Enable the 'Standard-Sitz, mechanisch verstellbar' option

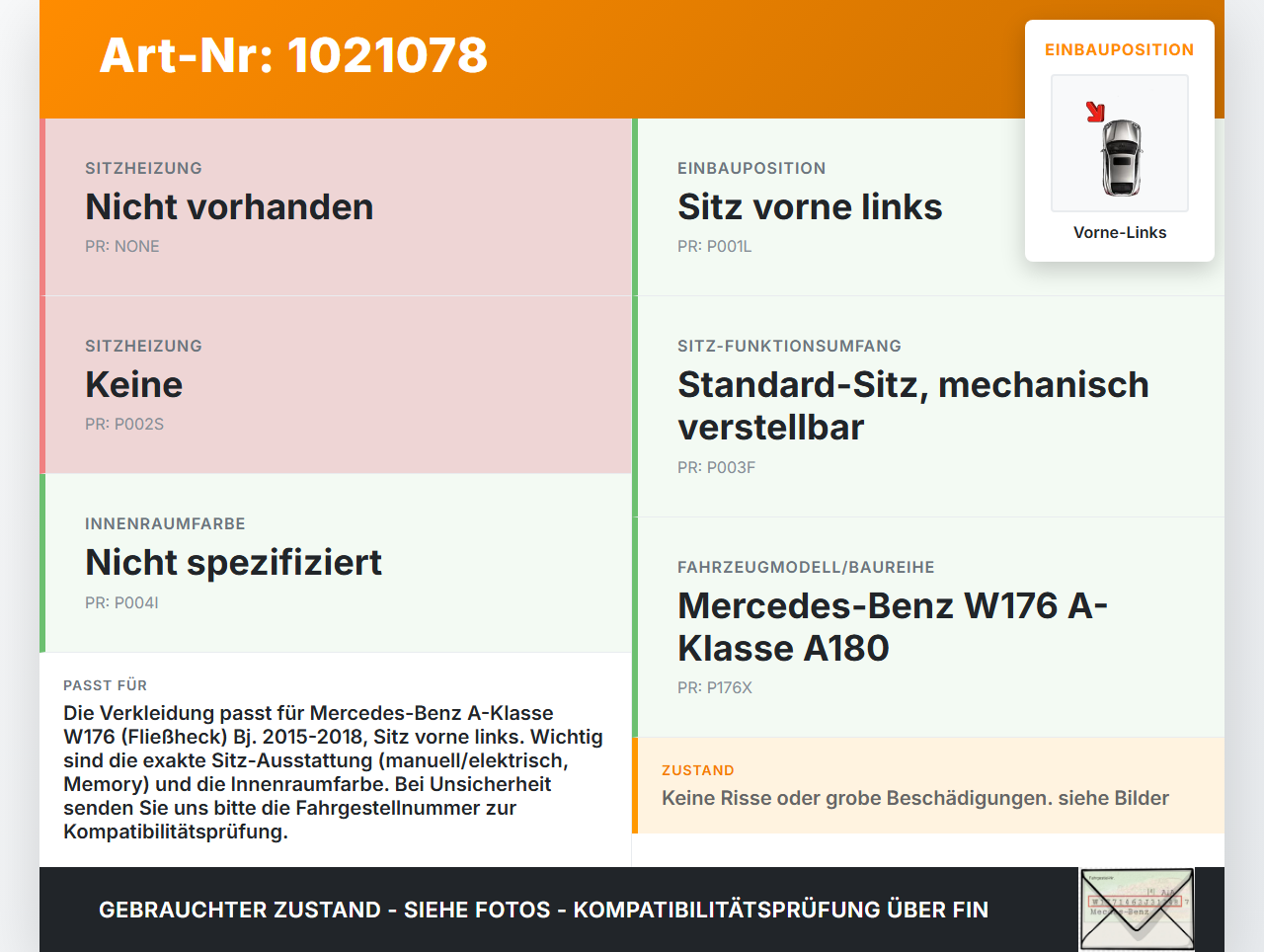(912, 405)
